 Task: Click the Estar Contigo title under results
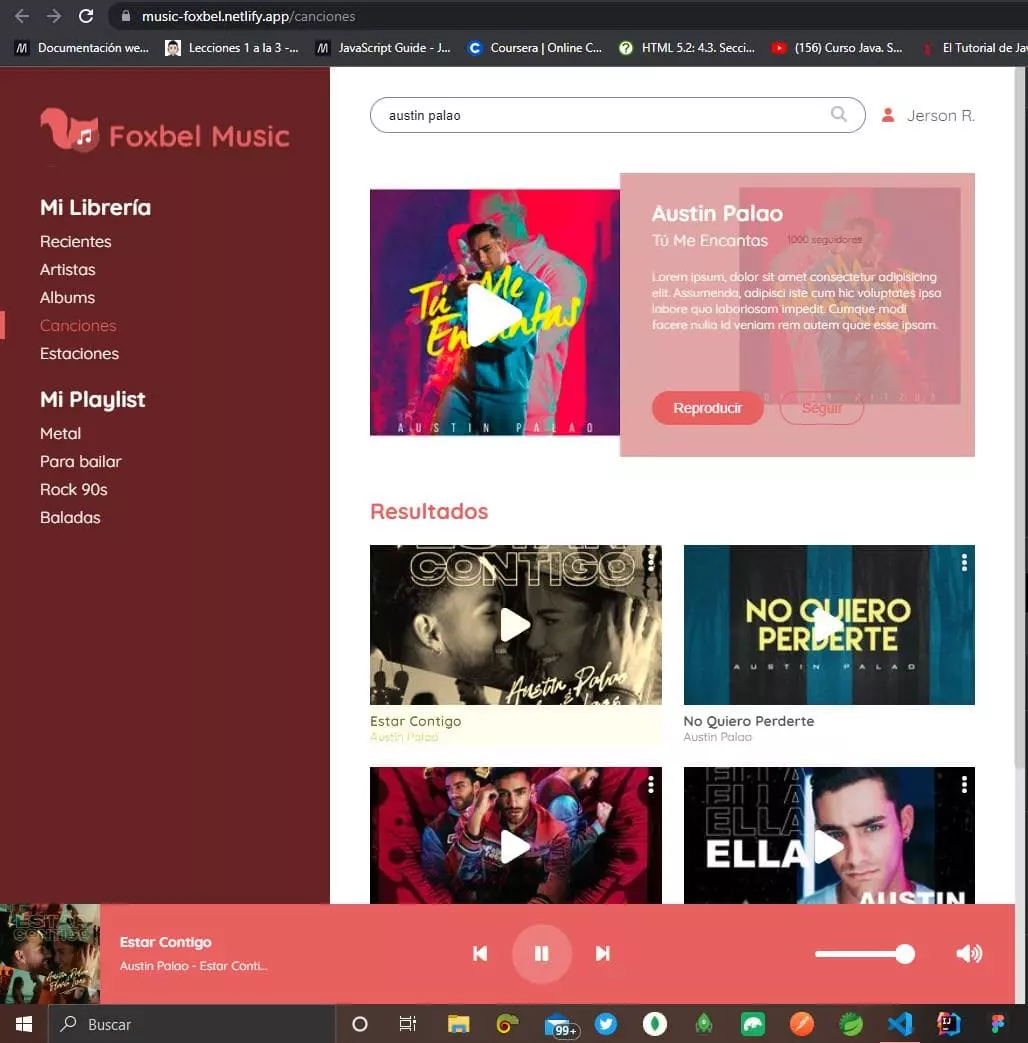(x=415, y=721)
